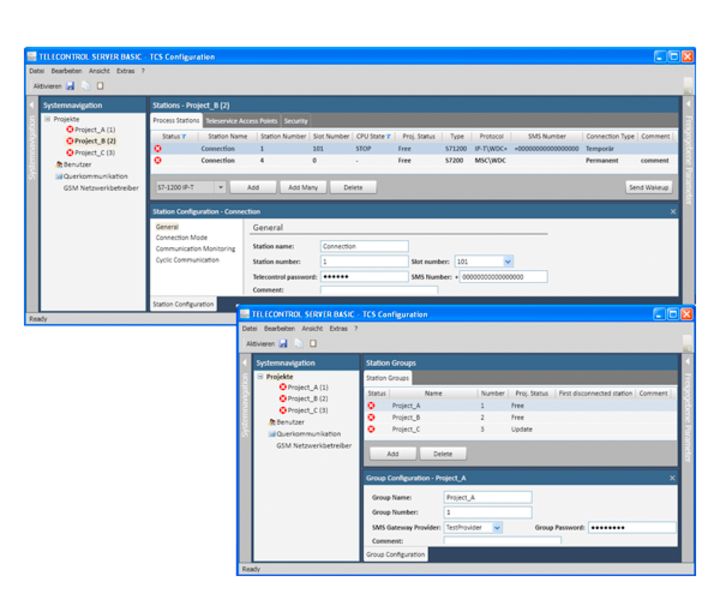Screen dimensions: 720x600
Task: Select Communication Monitoring configuration item
Action: [195, 249]
